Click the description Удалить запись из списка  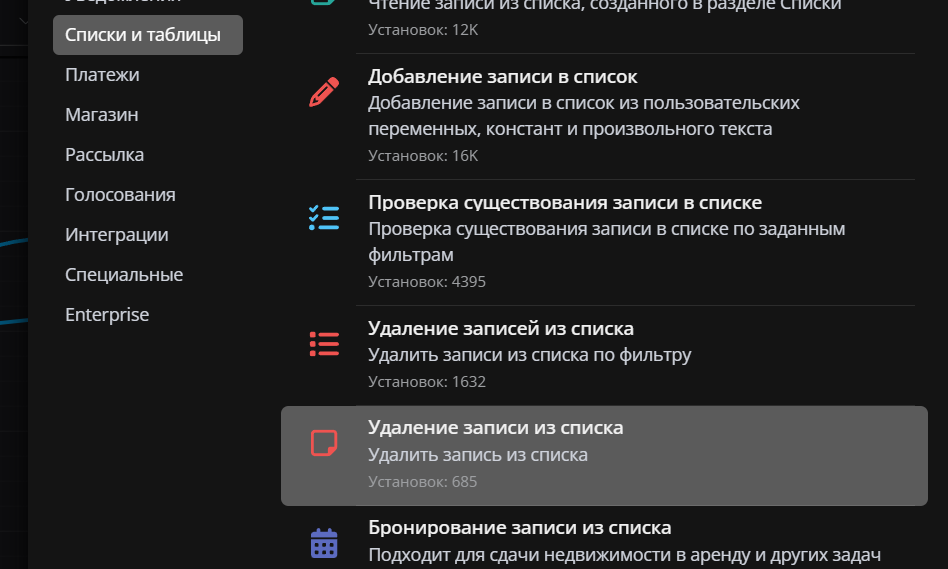(x=478, y=455)
